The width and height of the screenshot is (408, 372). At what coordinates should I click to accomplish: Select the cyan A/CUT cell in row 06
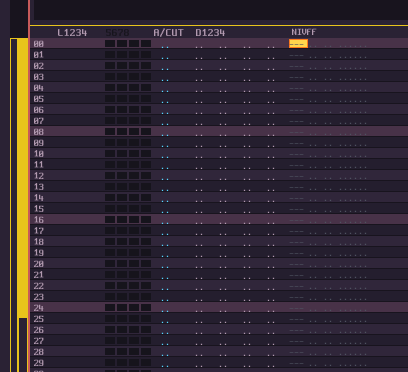point(165,113)
